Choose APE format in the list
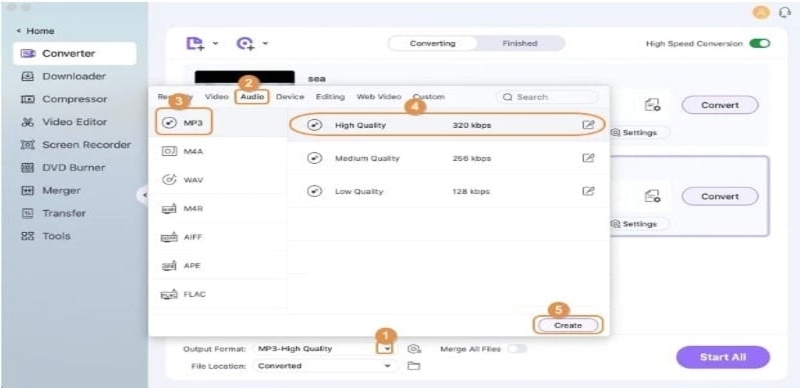Image resolution: width=800 pixels, height=388 pixels. (218, 266)
